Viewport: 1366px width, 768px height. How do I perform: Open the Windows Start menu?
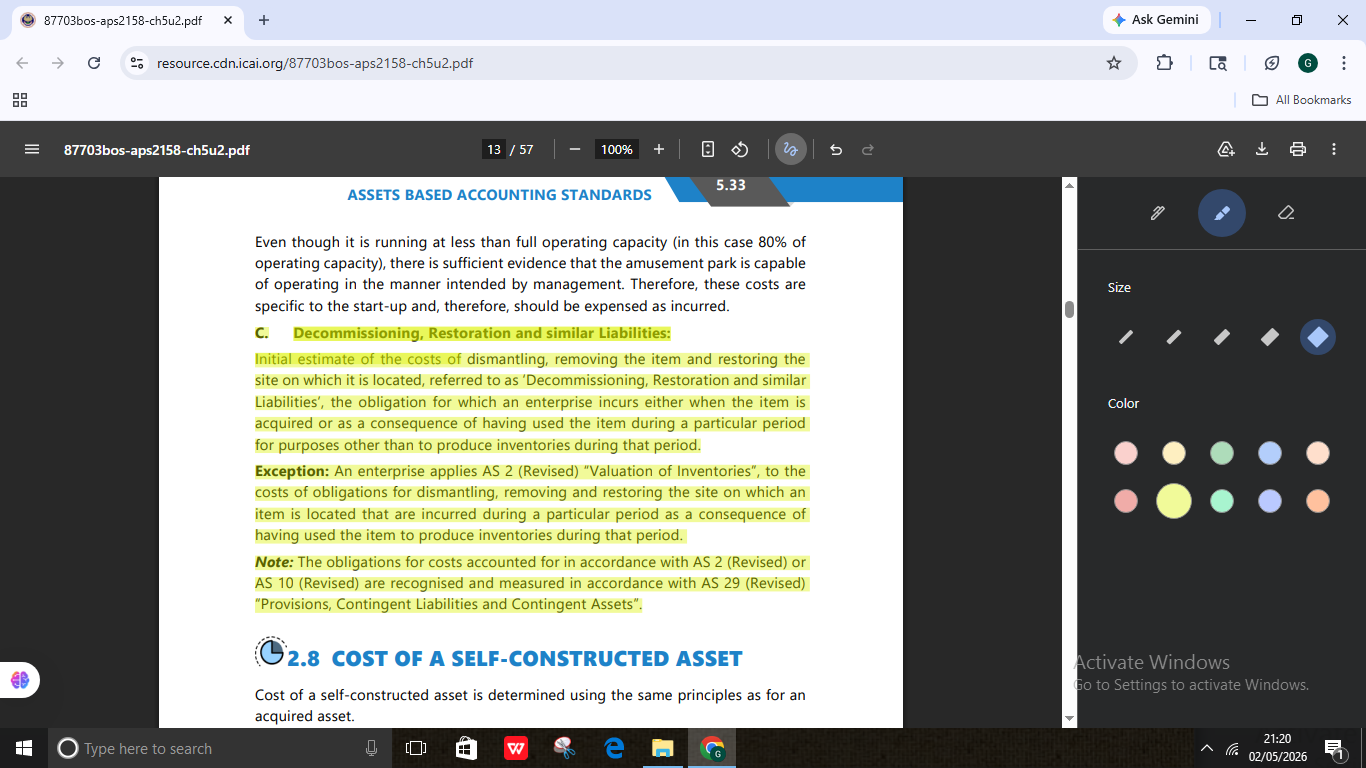(x=24, y=748)
